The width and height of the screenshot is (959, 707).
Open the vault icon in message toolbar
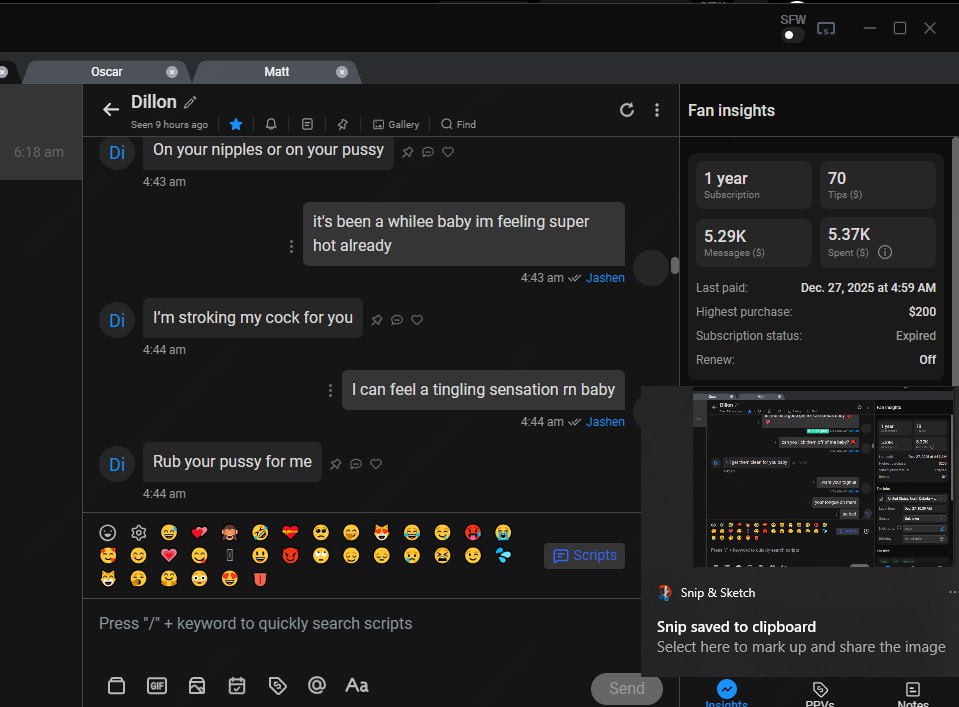coord(116,686)
